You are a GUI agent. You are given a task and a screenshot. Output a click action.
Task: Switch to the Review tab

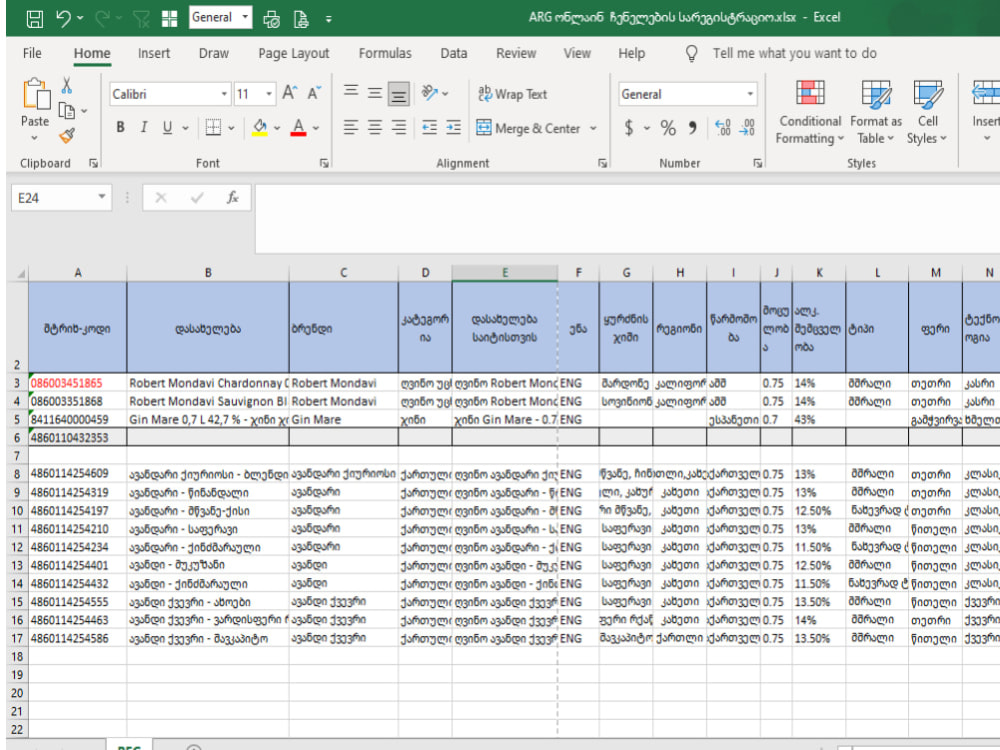point(516,54)
